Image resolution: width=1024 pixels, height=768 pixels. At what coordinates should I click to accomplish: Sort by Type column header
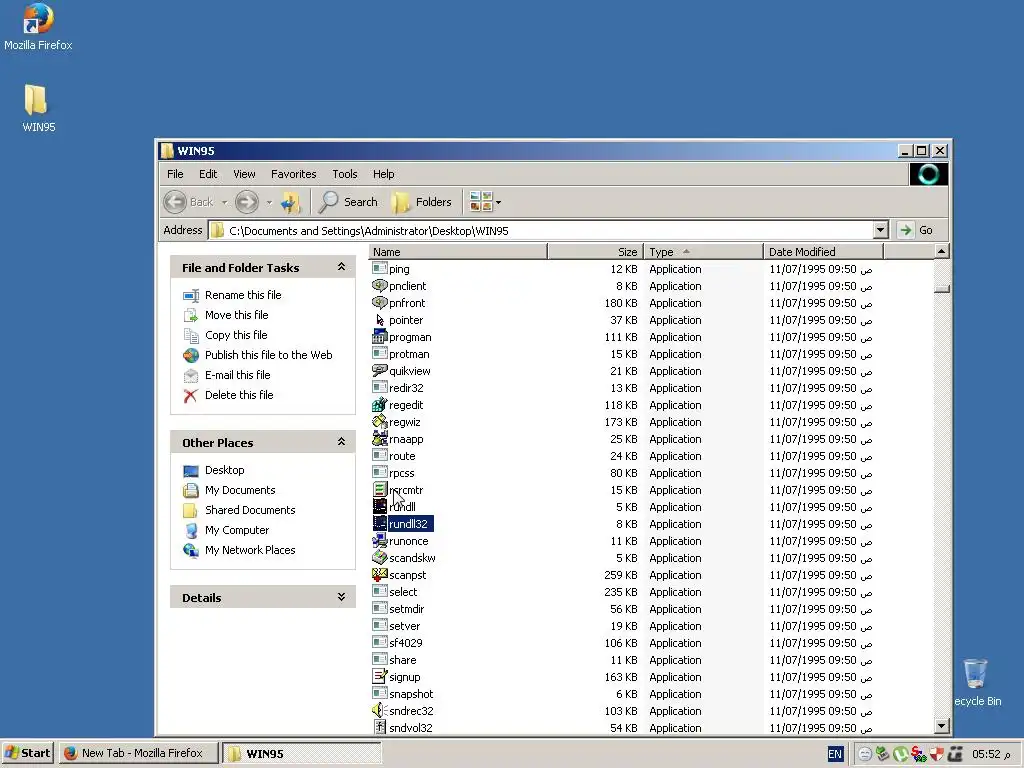703,251
